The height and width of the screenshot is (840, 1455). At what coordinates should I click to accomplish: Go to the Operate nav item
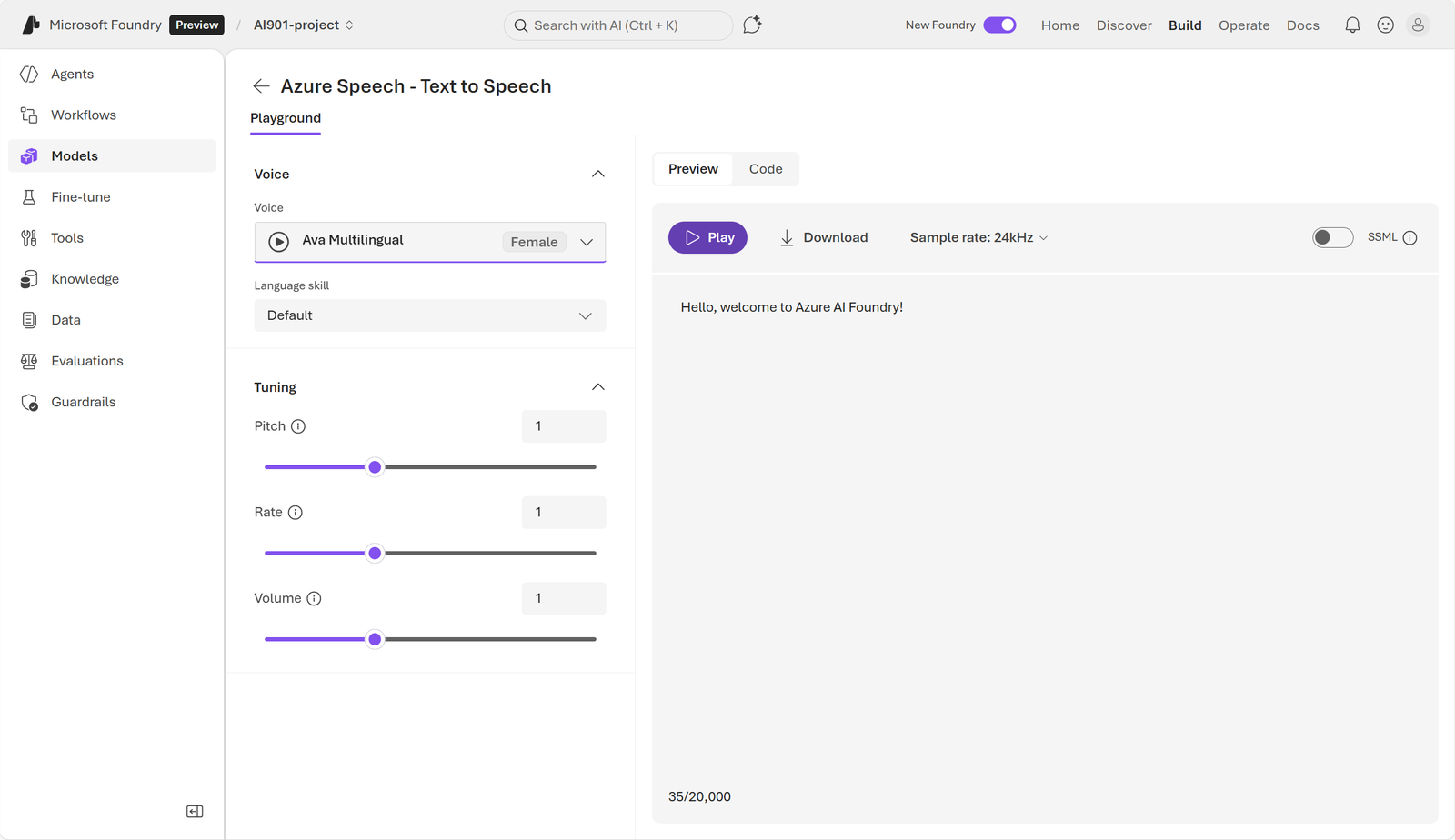1244,25
